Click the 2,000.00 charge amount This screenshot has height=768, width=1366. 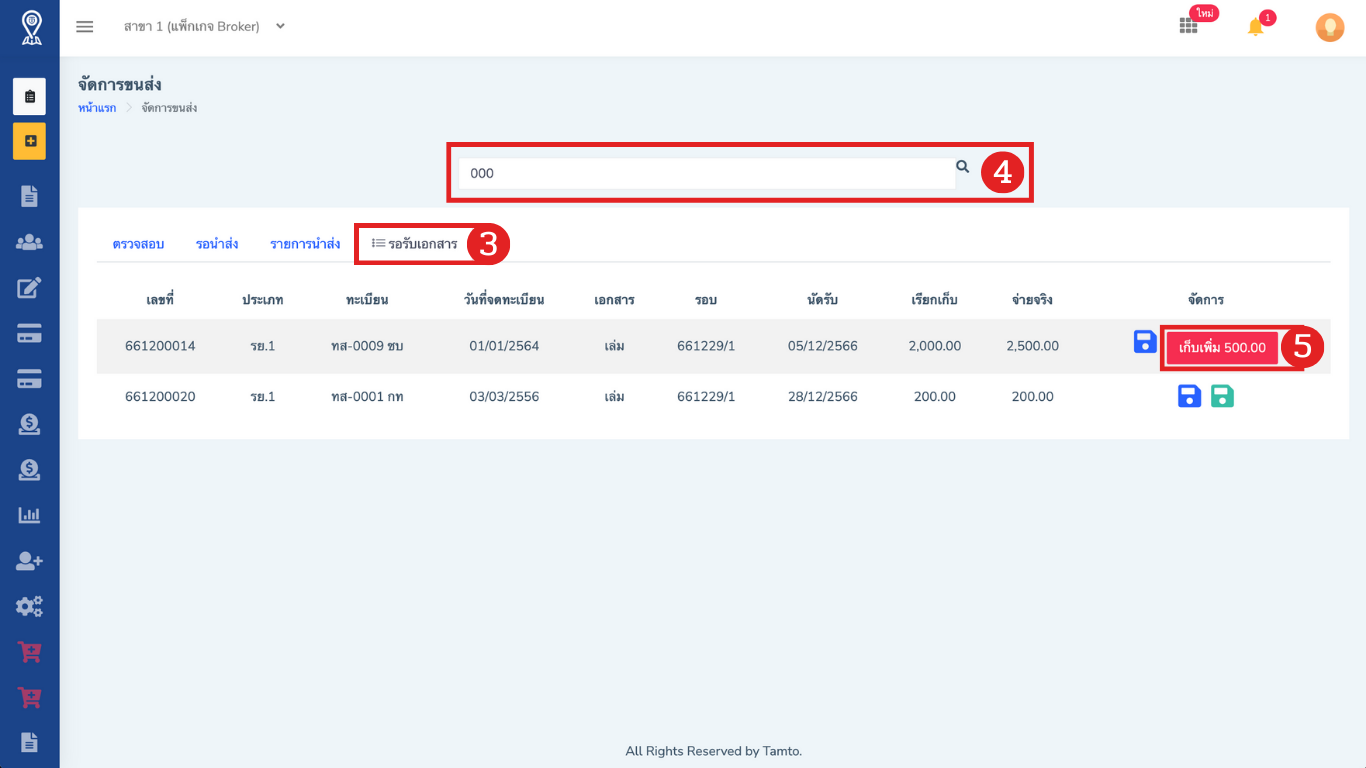point(935,346)
